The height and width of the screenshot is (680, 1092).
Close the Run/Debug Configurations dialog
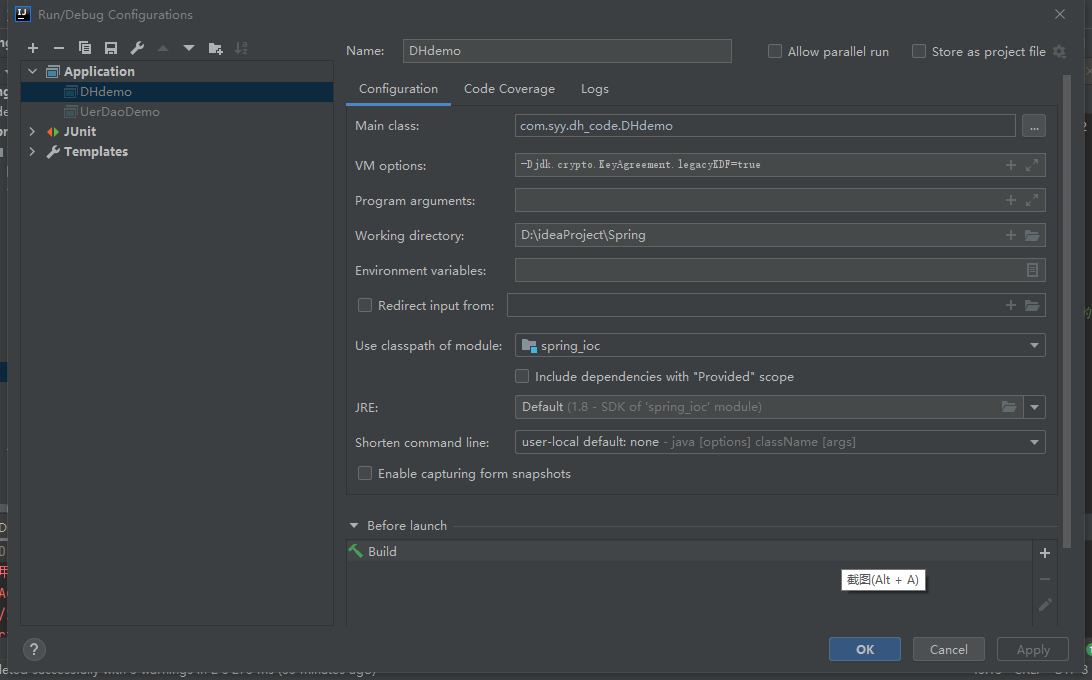point(1059,14)
